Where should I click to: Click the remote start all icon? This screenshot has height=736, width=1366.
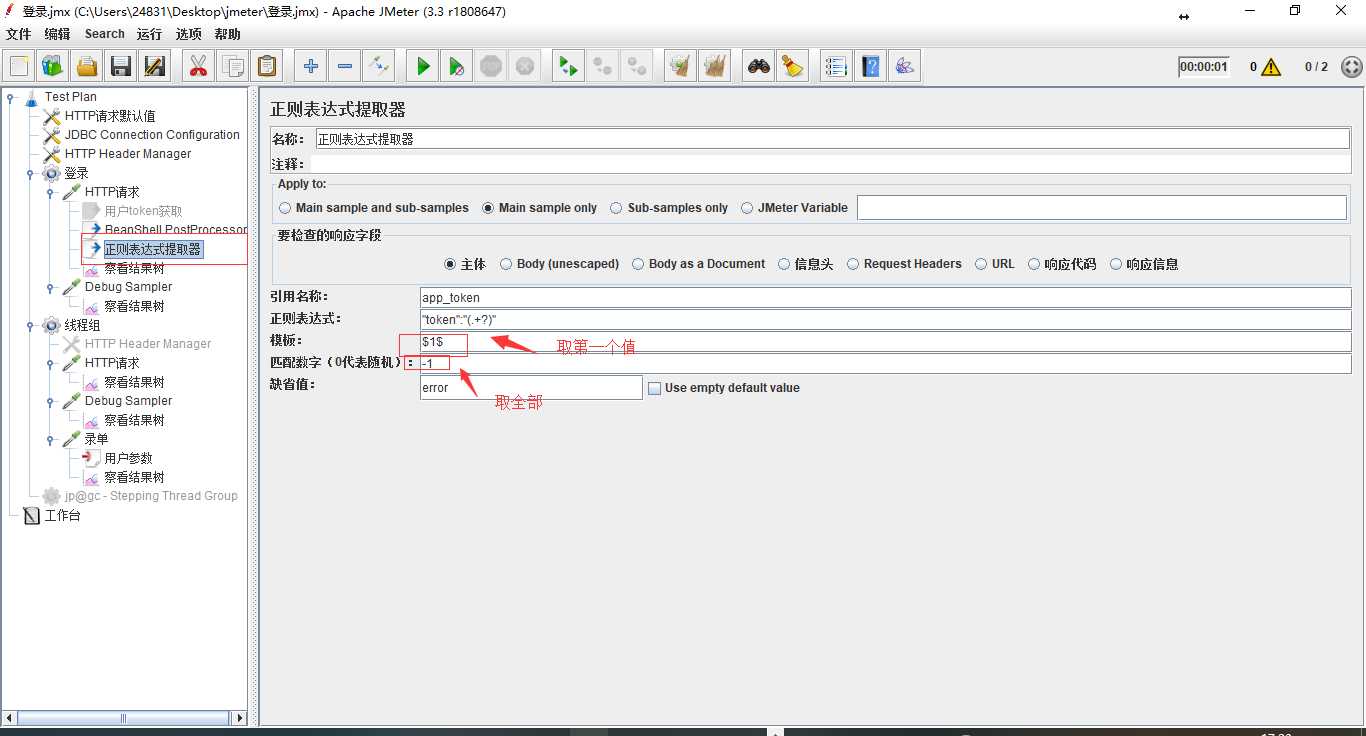coord(569,66)
